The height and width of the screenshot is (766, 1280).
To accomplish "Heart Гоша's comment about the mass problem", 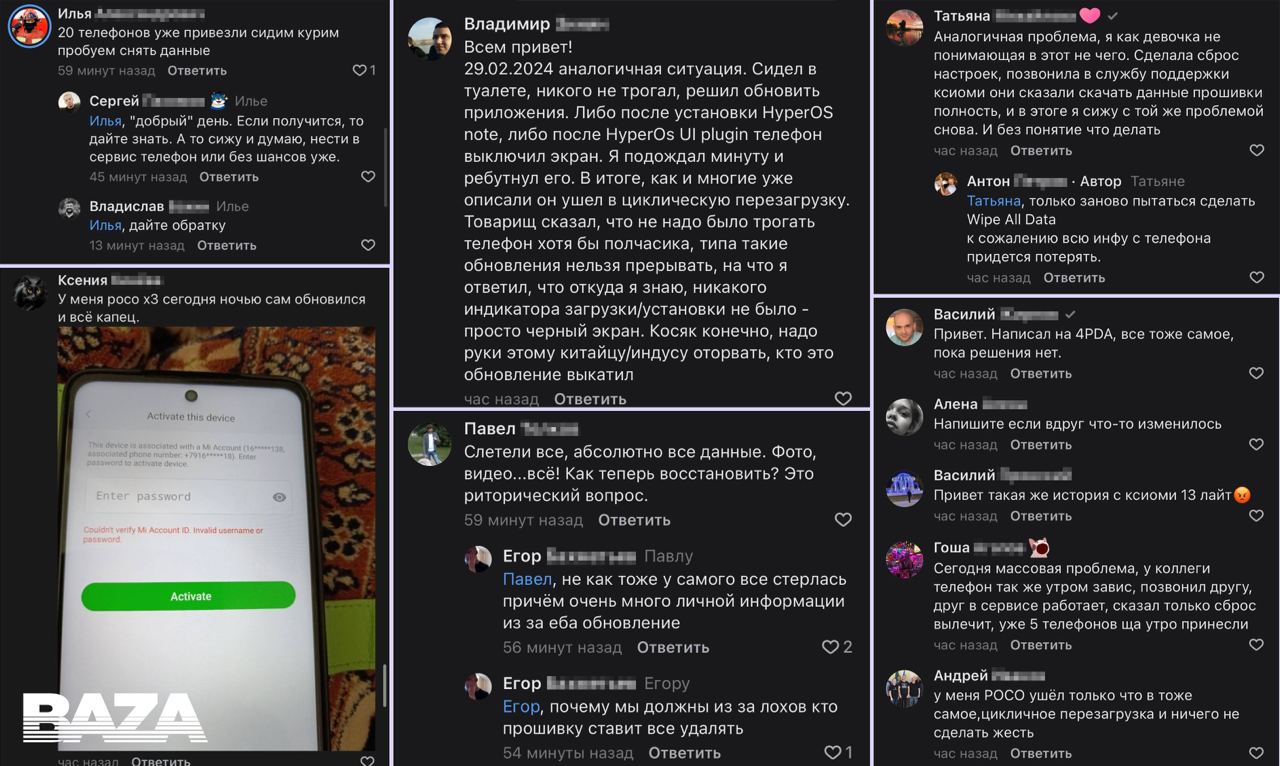I will click(1257, 645).
